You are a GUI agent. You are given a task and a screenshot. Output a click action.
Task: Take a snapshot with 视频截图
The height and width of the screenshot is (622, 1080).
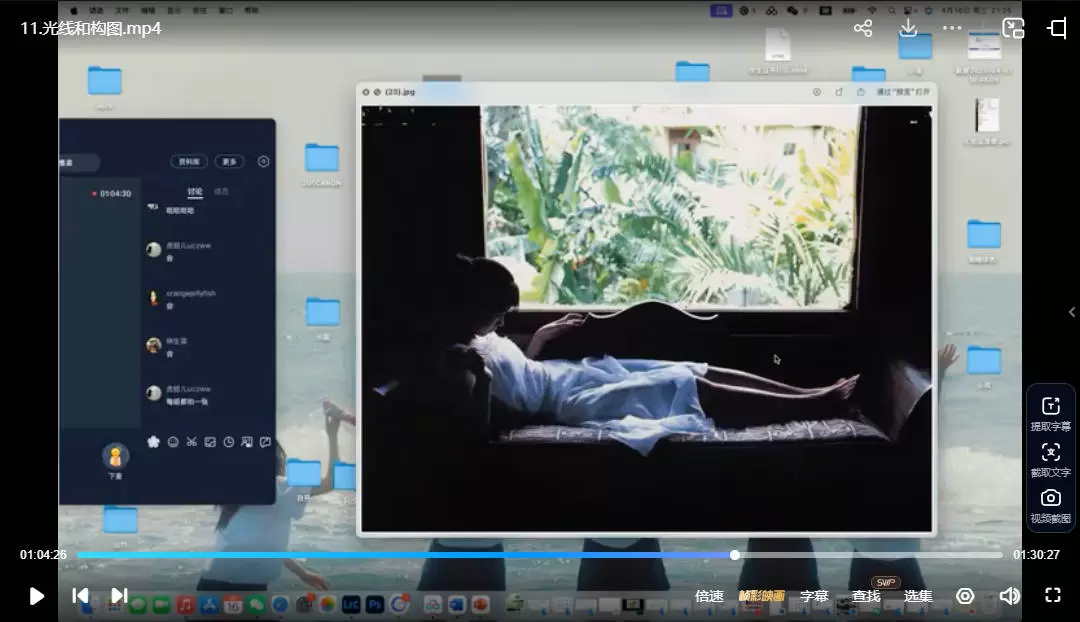tap(1051, 505)
